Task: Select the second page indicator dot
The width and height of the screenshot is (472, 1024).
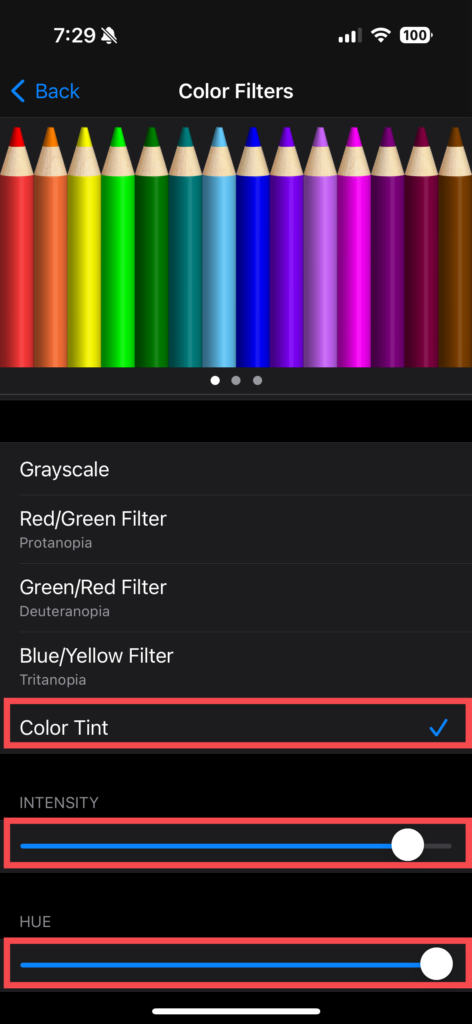Action: point(236,380)
